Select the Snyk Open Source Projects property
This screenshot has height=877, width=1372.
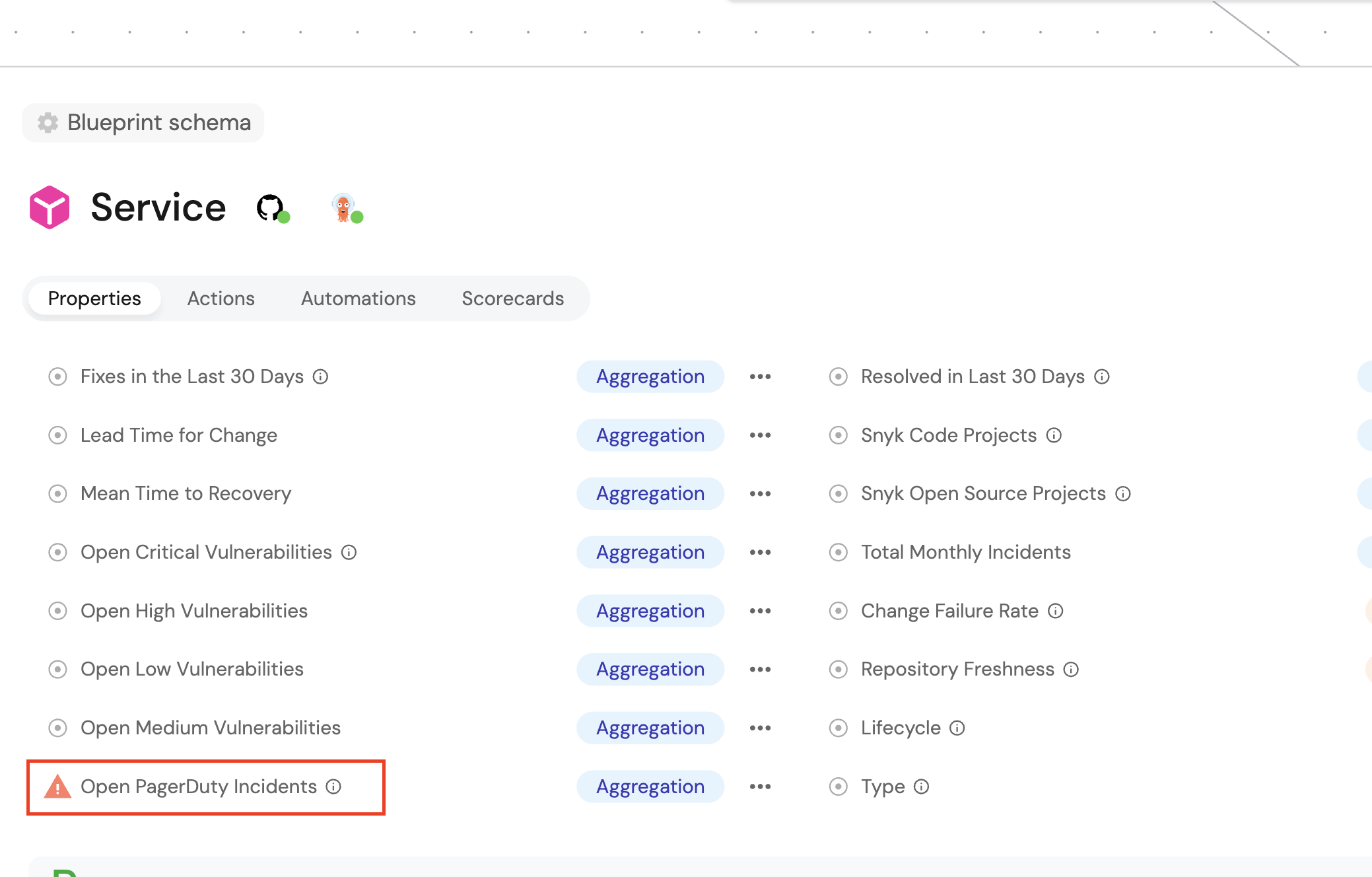click(982, 493)
